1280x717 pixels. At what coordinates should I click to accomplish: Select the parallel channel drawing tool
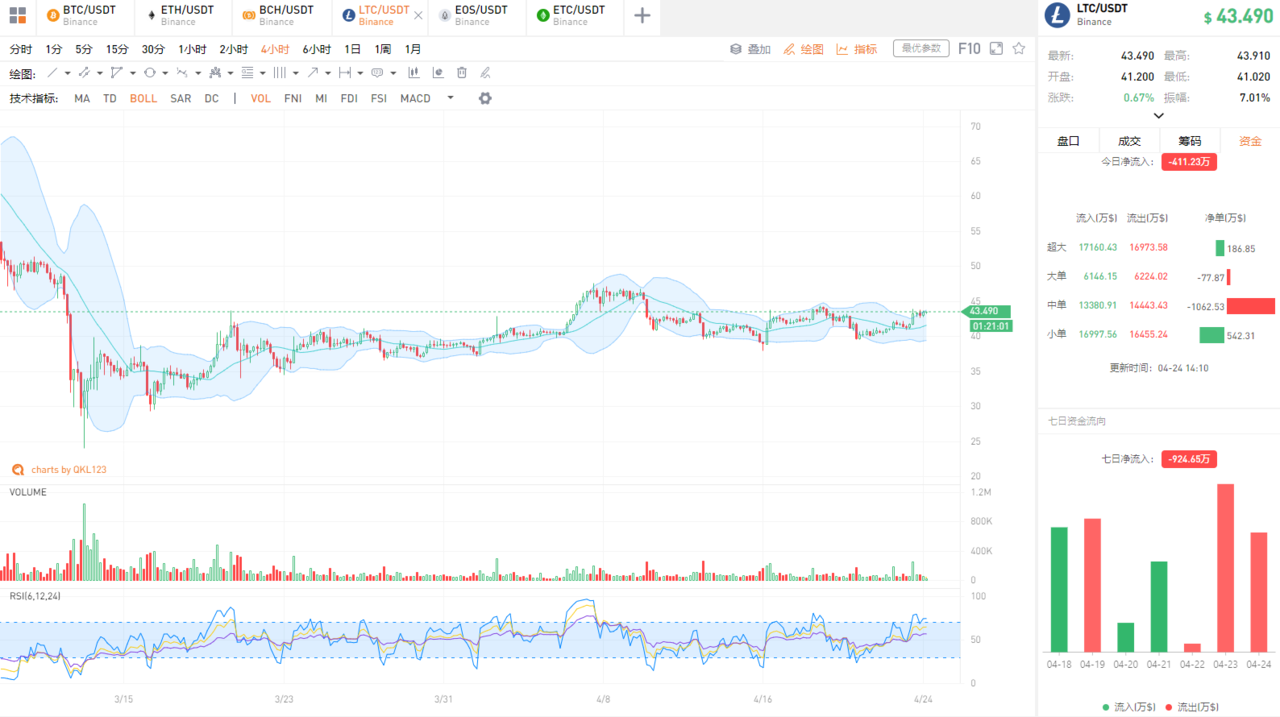point(84,73)
